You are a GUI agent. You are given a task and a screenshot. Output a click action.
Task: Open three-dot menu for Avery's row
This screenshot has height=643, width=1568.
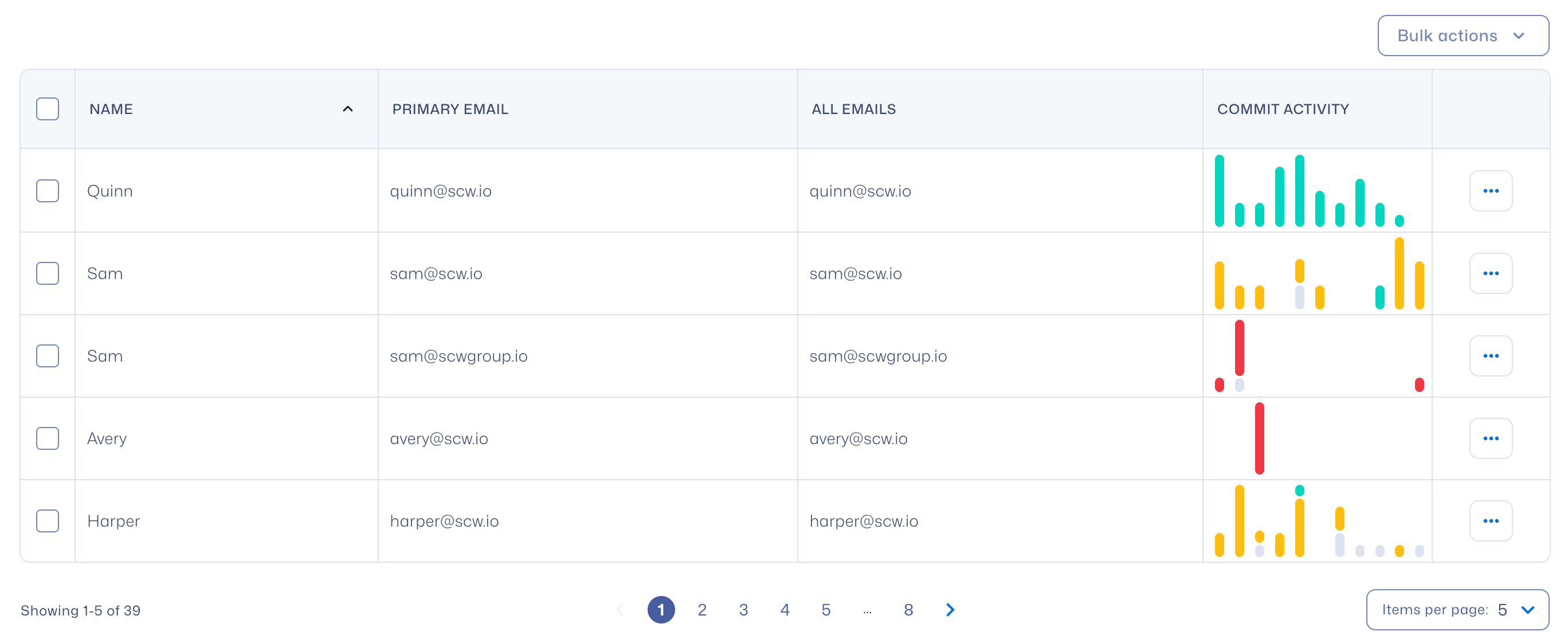pos(1490,438)
